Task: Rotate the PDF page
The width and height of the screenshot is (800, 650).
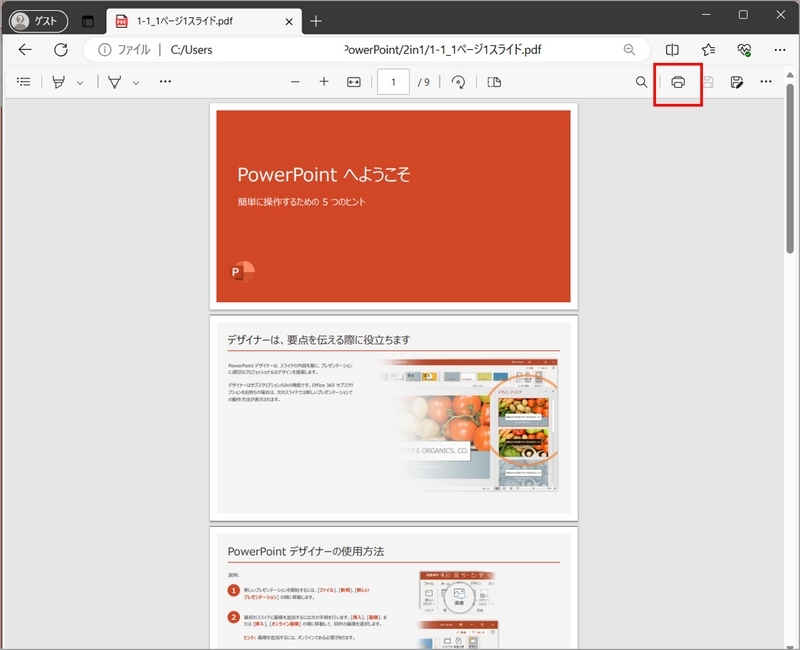Action: click(458, 82)
